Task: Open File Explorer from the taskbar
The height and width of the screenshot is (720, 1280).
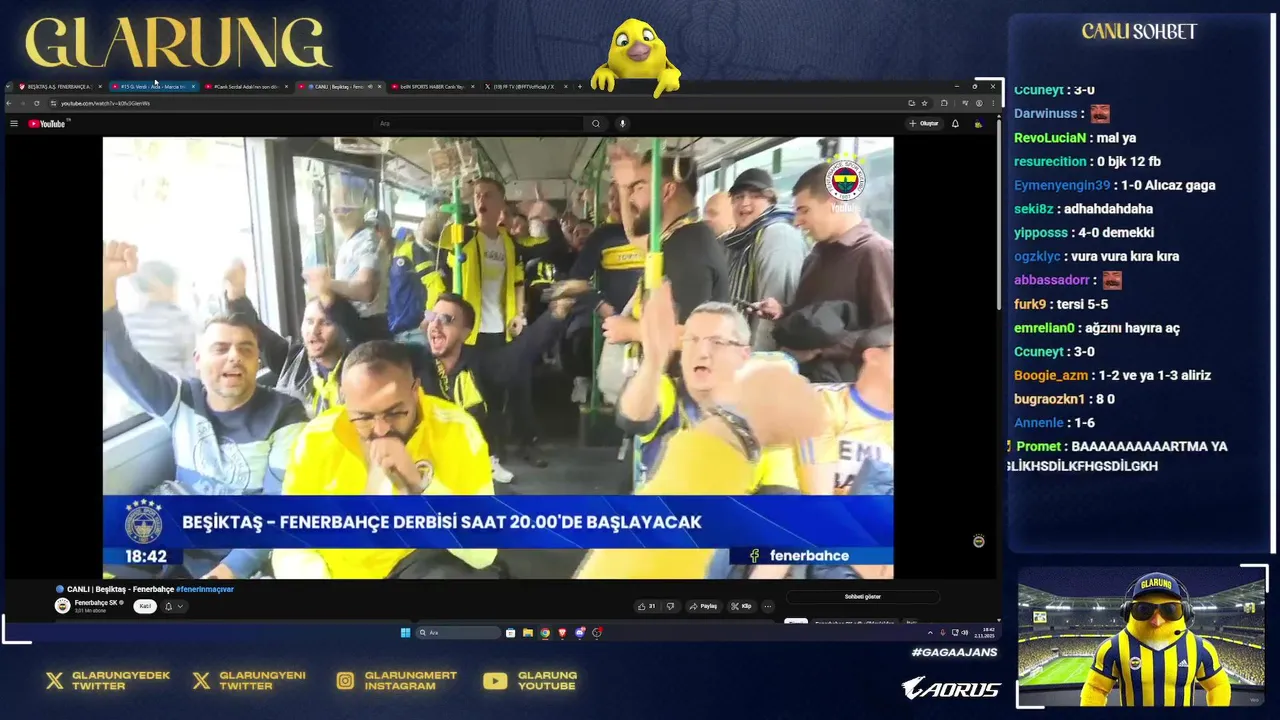Action: click(x=528, y=632)
